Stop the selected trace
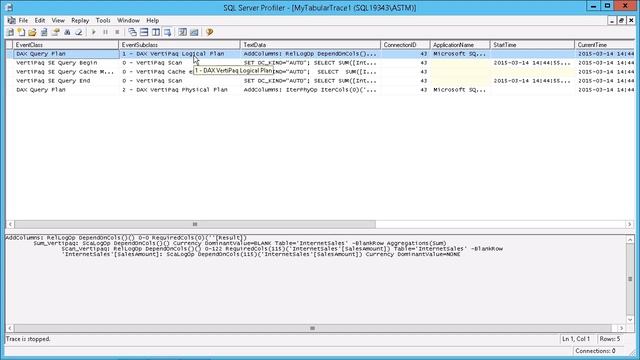 click(117, 32)
